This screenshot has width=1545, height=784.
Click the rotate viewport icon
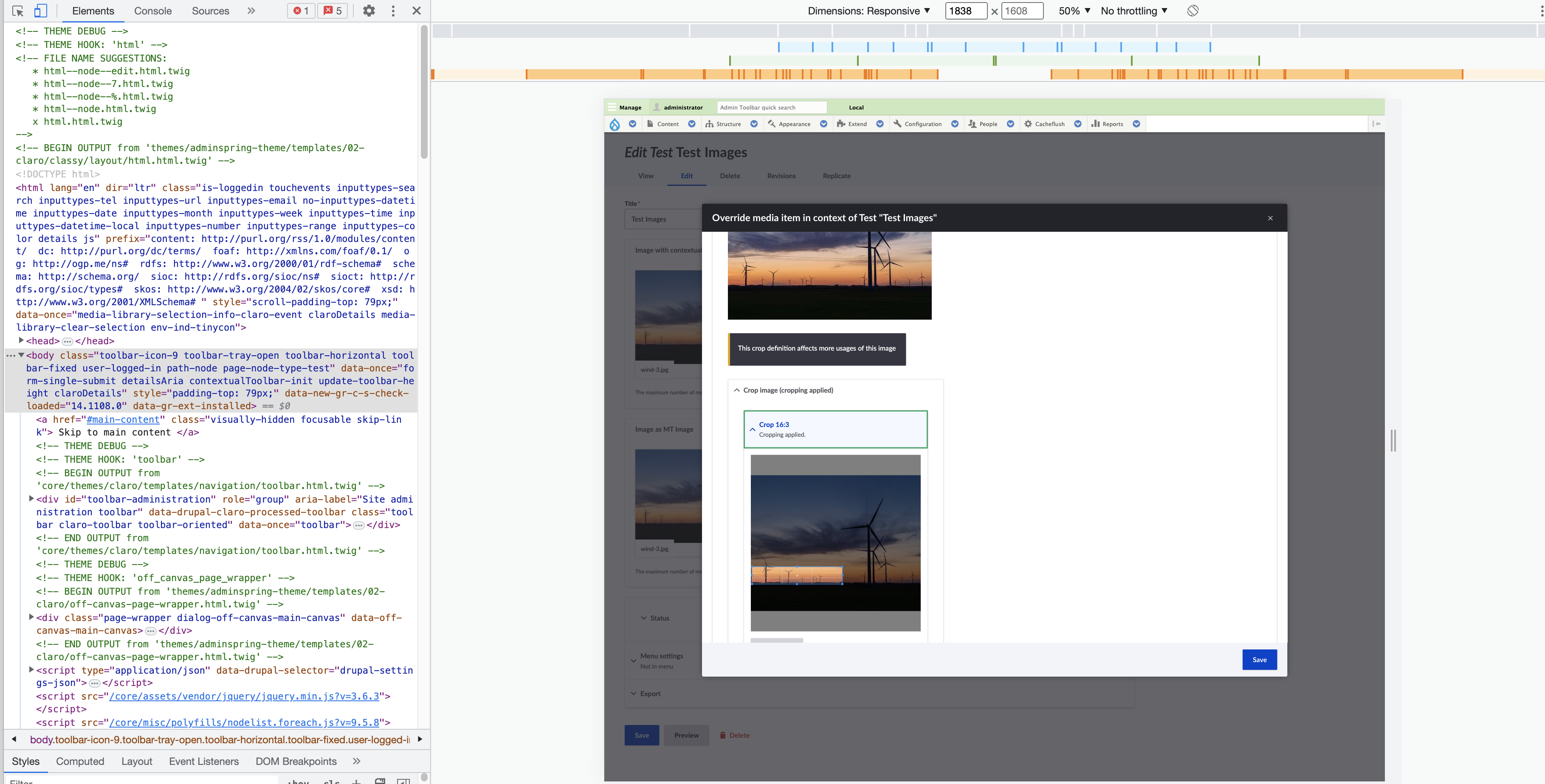point(1193,11)
